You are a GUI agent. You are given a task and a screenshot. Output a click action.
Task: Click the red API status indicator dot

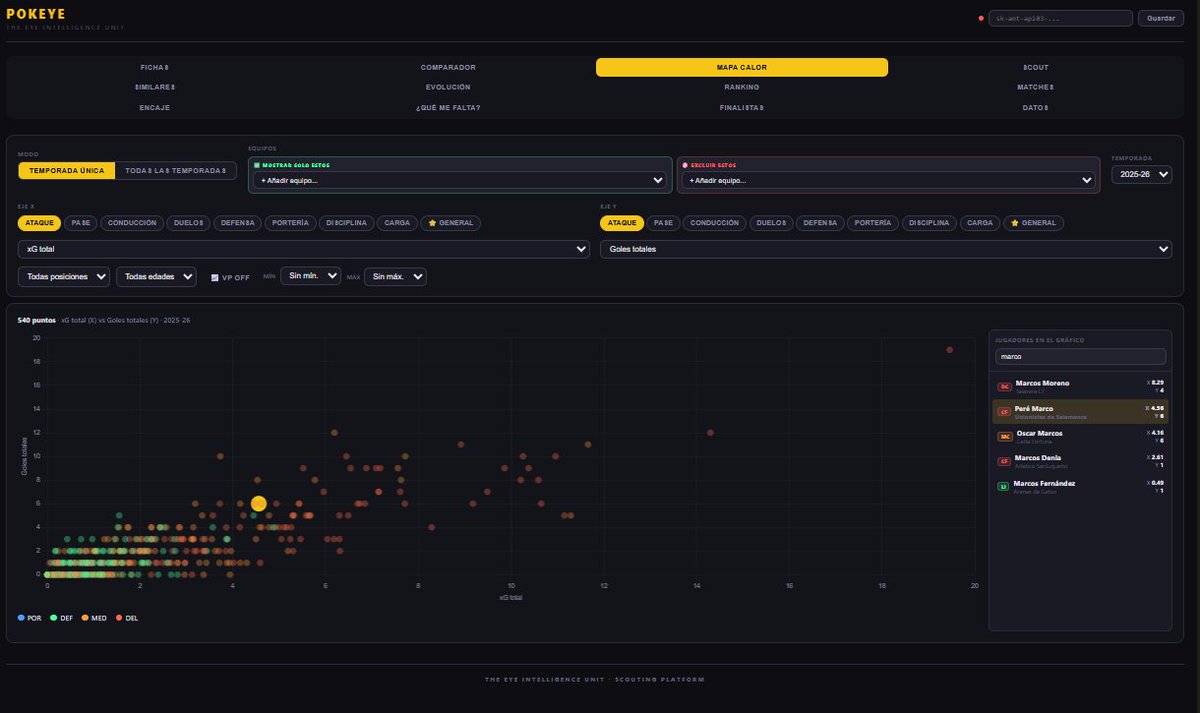981,18
